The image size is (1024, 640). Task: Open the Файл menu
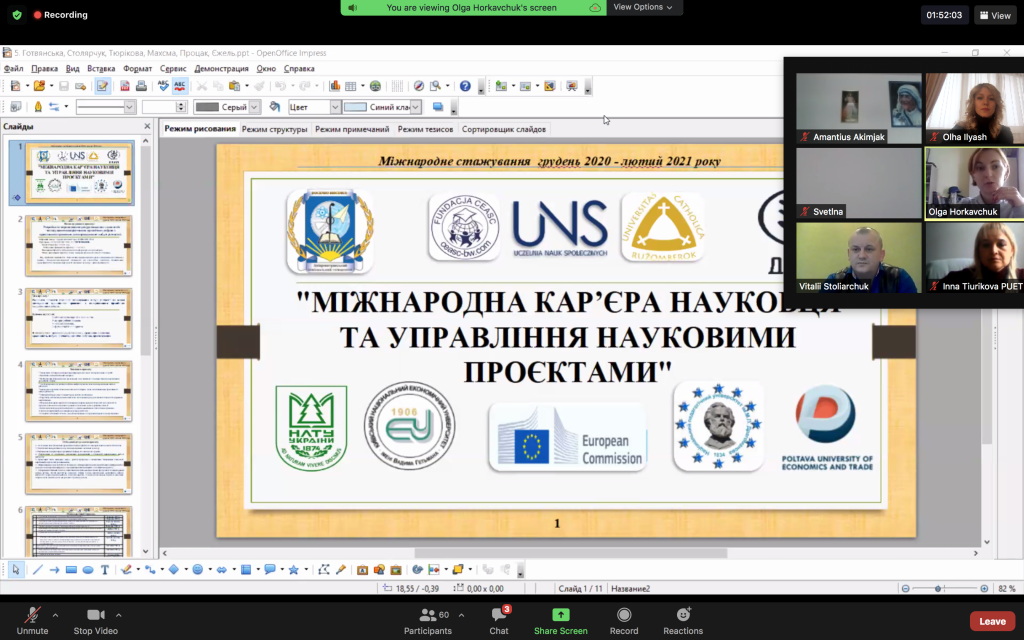13,68
